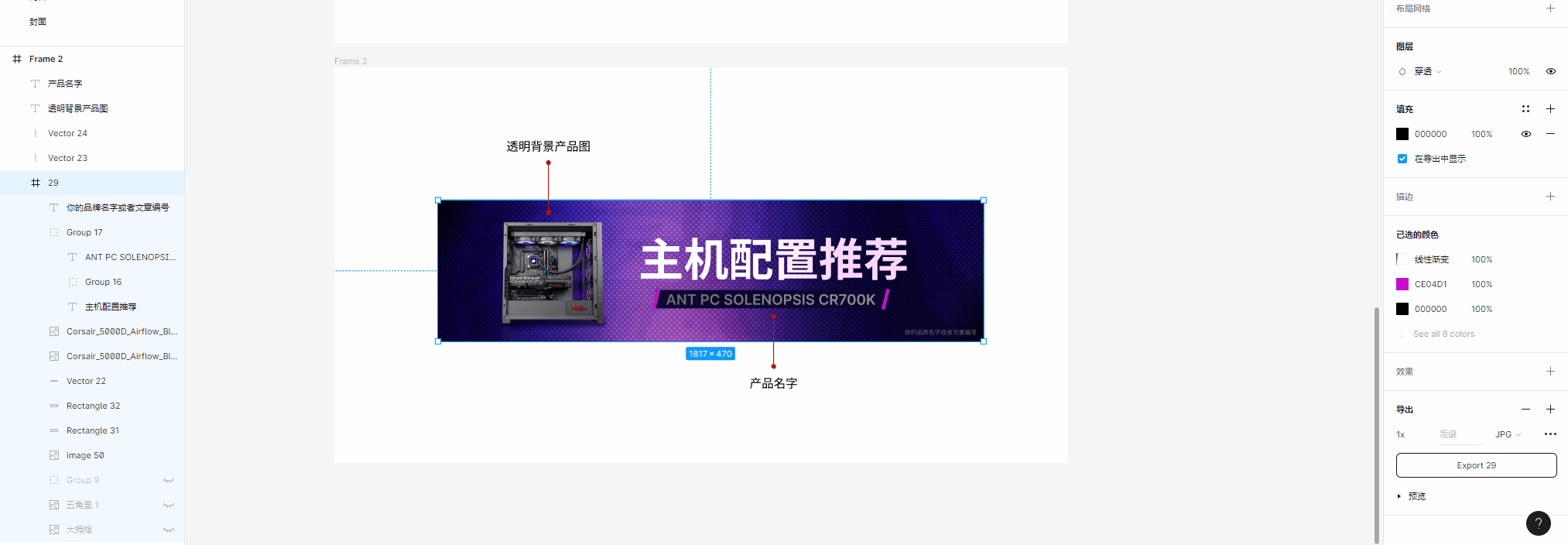
Task: Click the PC case product image on canvas
Action: [553, 272]
